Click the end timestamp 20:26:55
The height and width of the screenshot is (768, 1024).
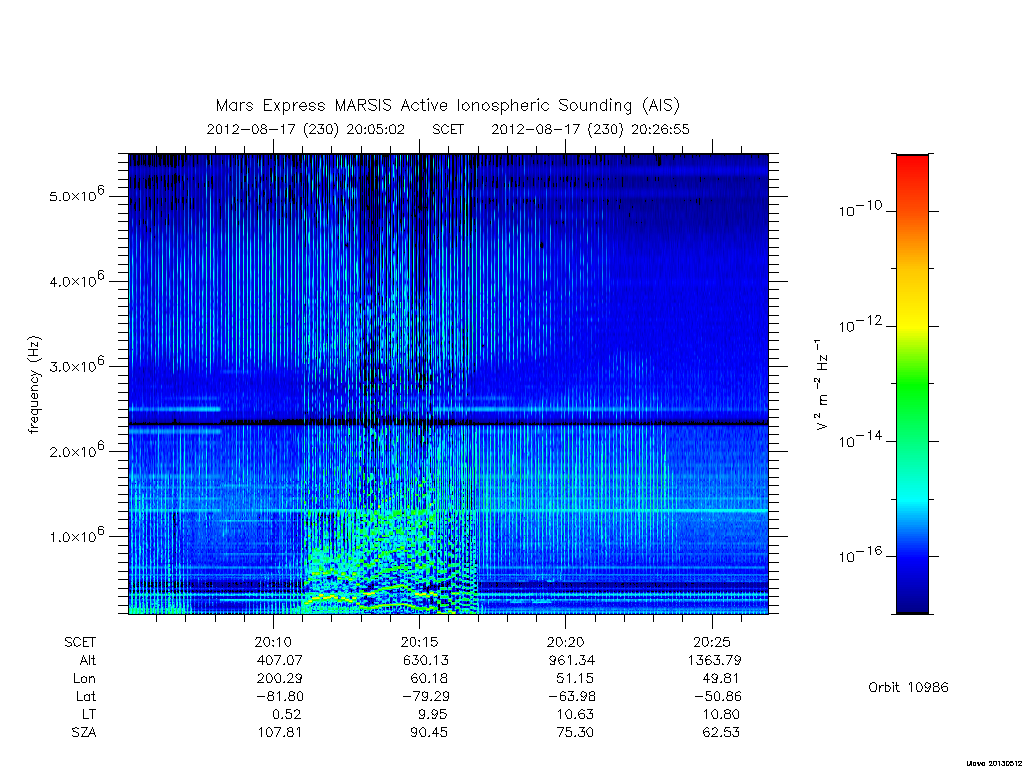pos(660,129)
